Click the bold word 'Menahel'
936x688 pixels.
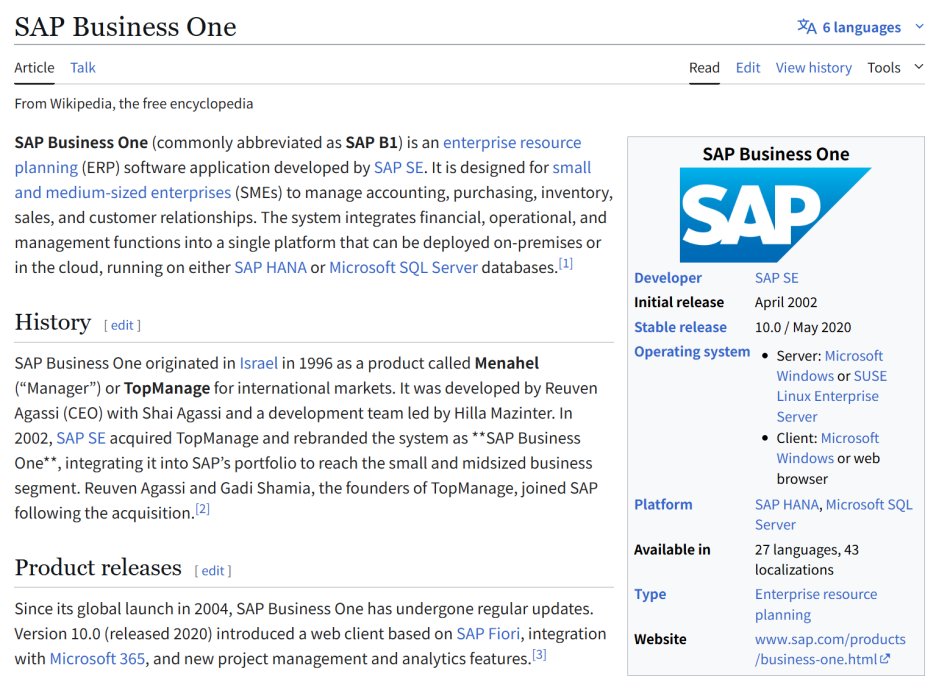[x=507, y=363]
